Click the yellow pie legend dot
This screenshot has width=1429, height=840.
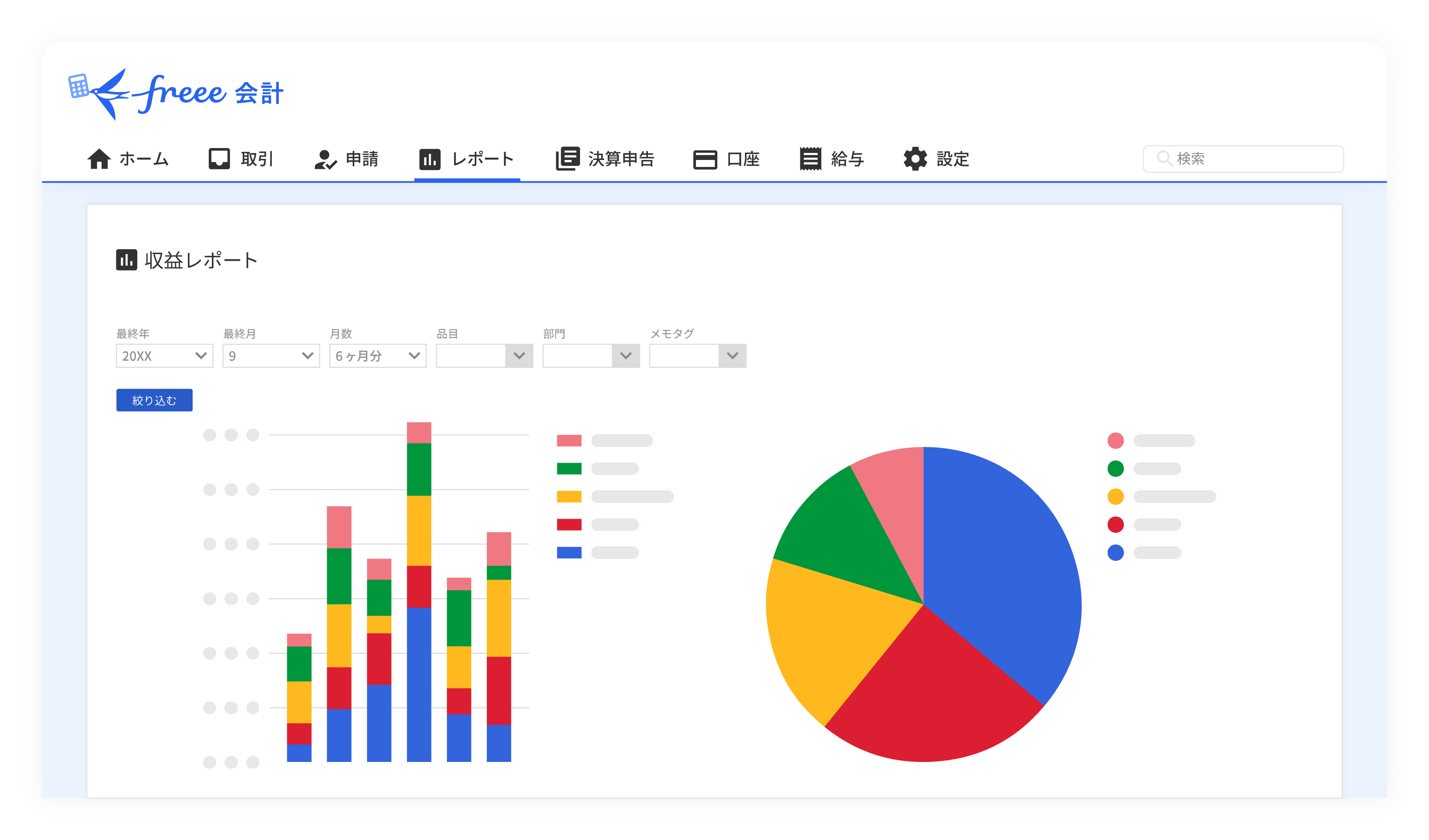(1115, 497)
